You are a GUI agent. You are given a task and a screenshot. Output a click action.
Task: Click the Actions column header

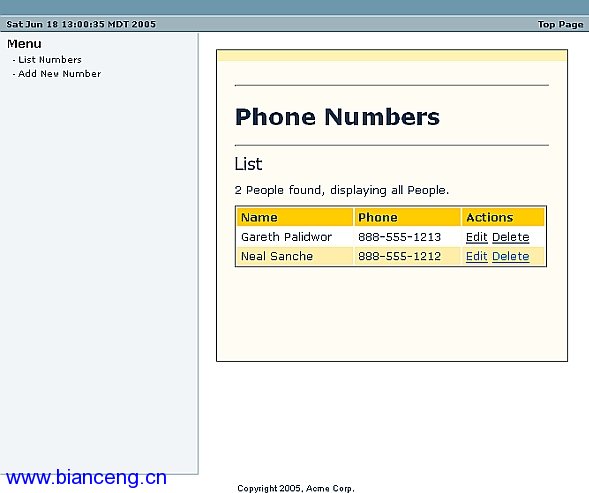[489, 217]
